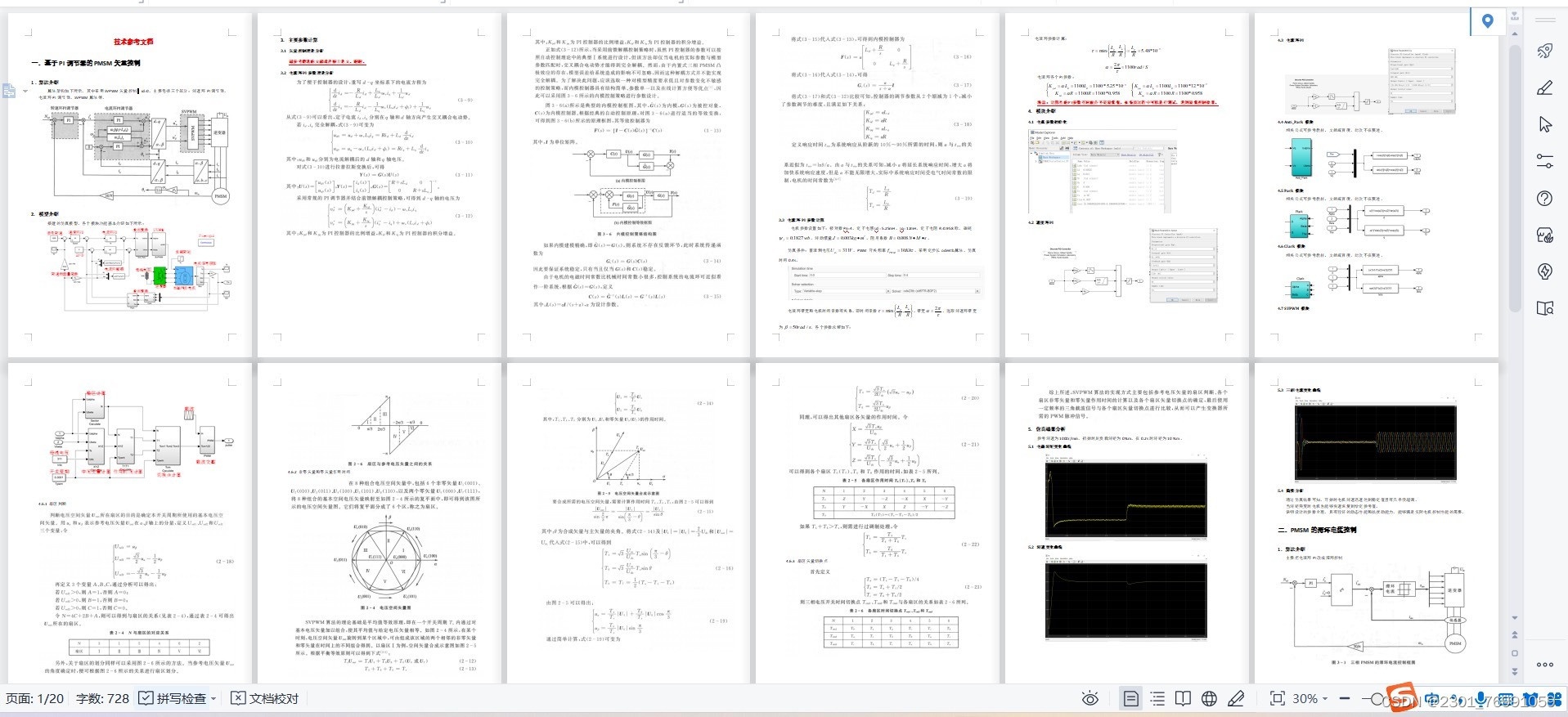Click the blue location pin navigation icon
Image resolution: width=1568 pixels, height=717 pixels.
tap(1488, 21)
